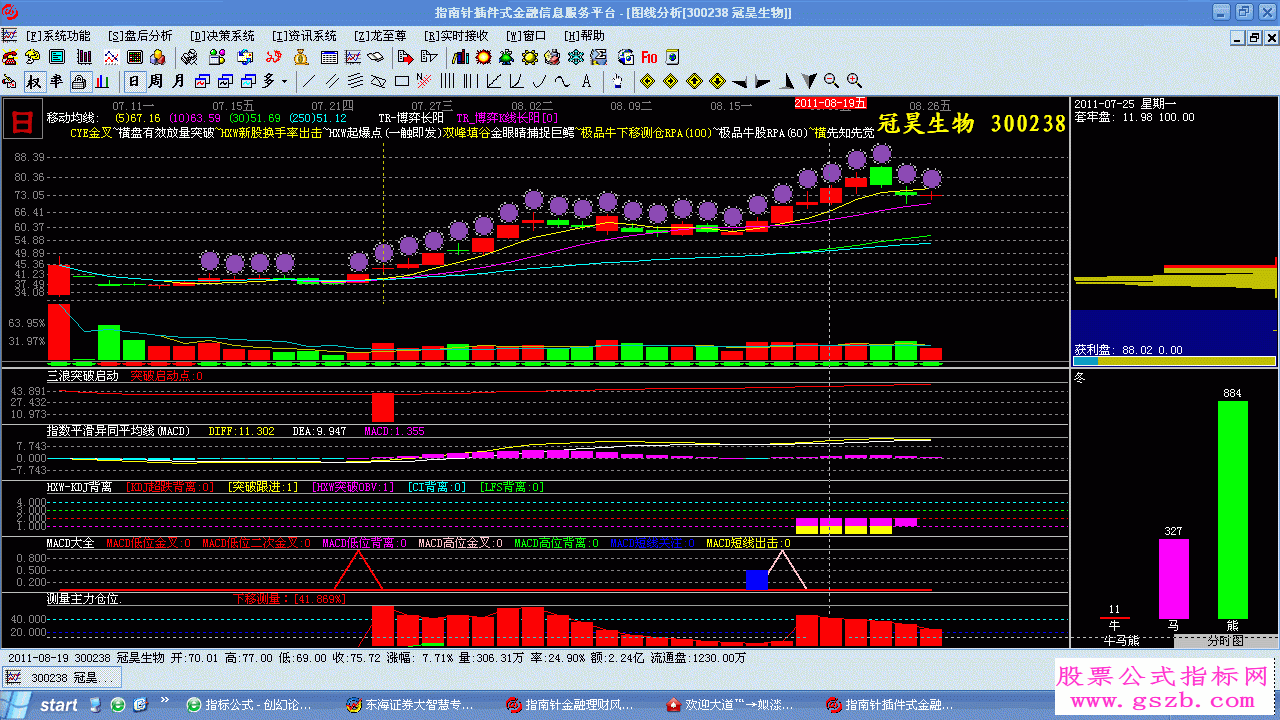The image size is (1280, 720).
Task: Switch to the 分时图 tab
Action: tap(1224, 640)
